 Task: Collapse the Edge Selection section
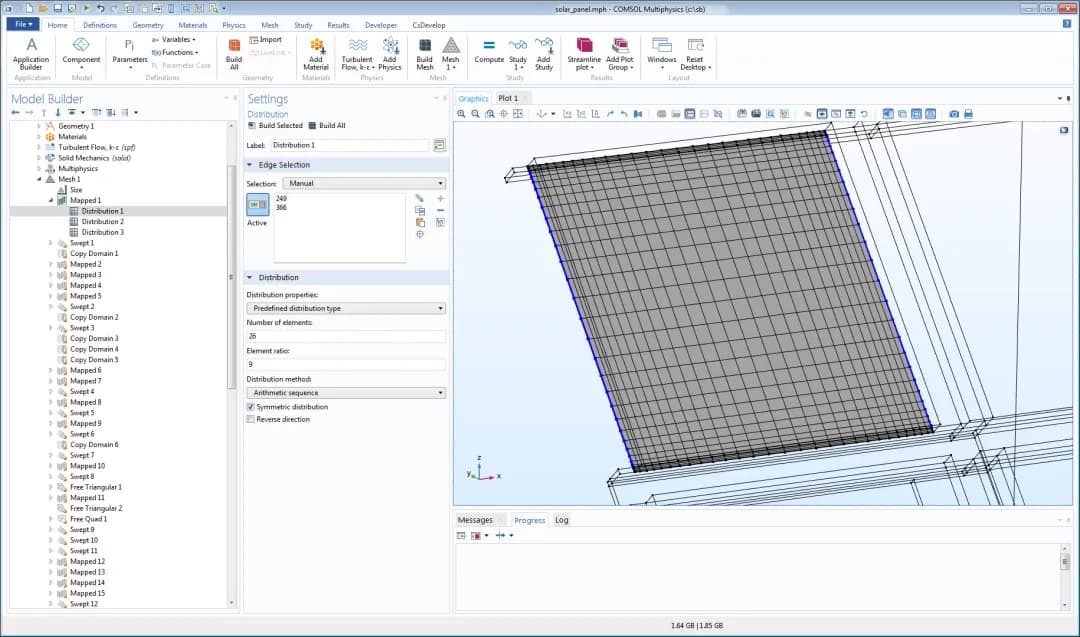[x=250, y=165]
